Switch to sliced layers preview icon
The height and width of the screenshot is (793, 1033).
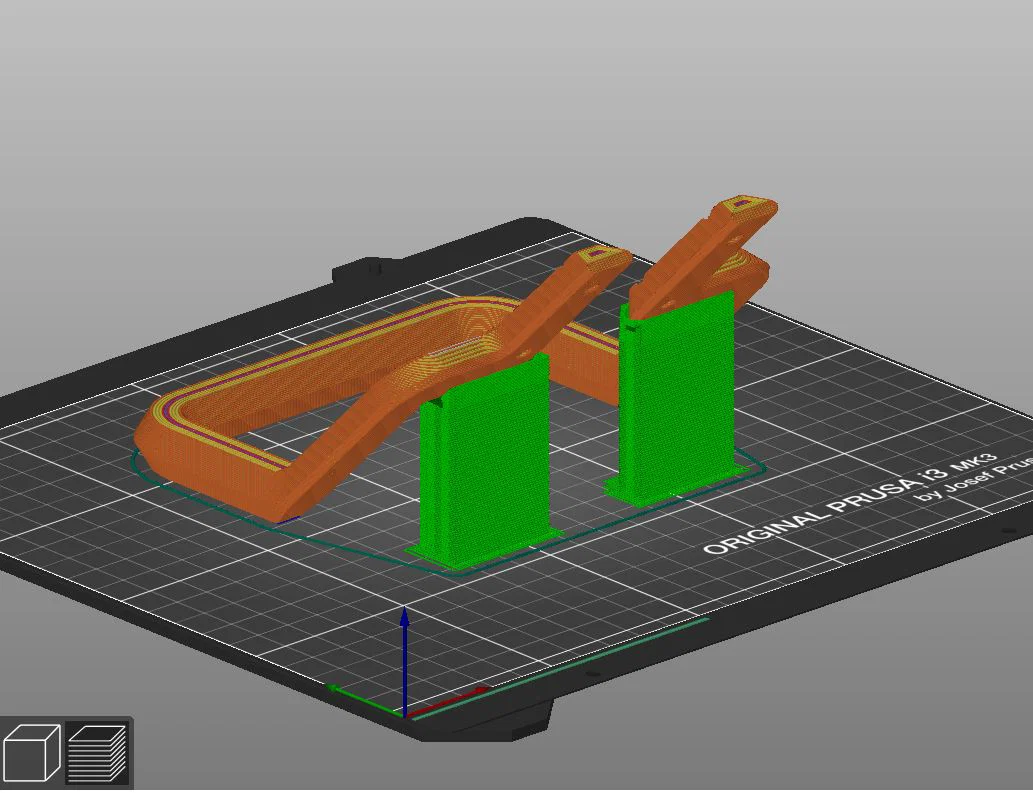pyautogui.click(x=98, y=753)
